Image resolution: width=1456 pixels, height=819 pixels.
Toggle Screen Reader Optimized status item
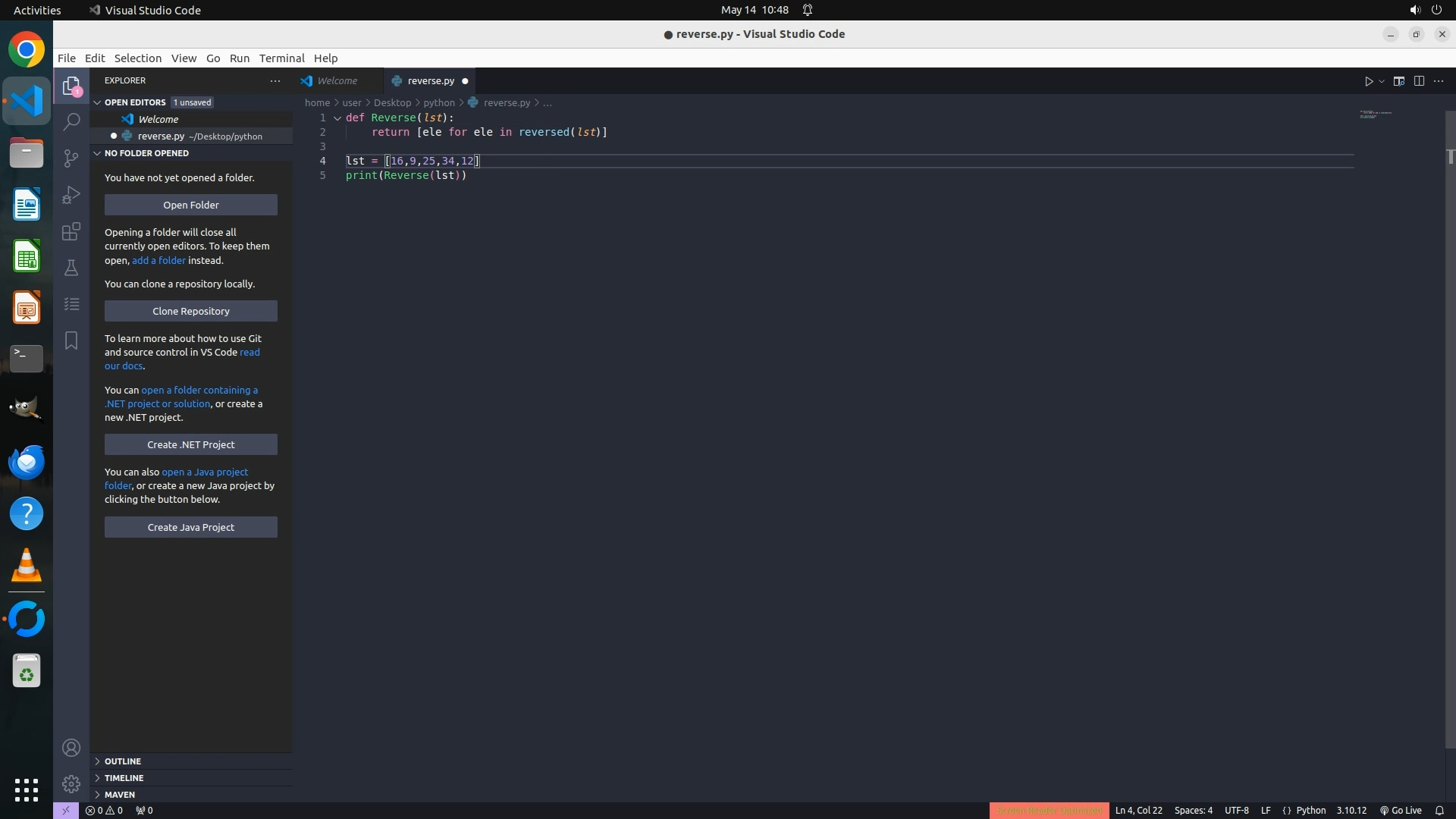(1049, 810)
